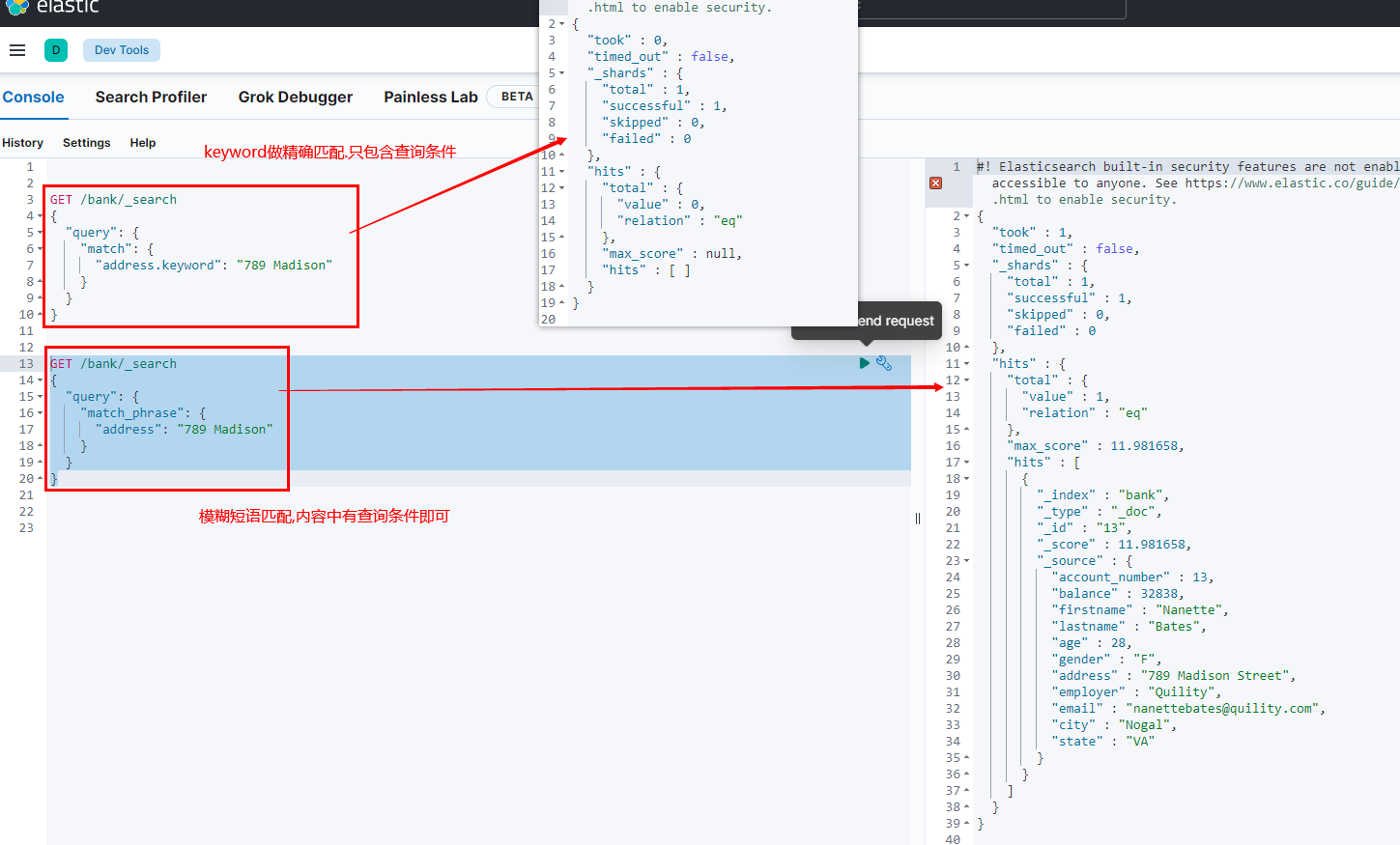
Task: Collapse the "query" block at request editor line 5
Action: [41, 233]
